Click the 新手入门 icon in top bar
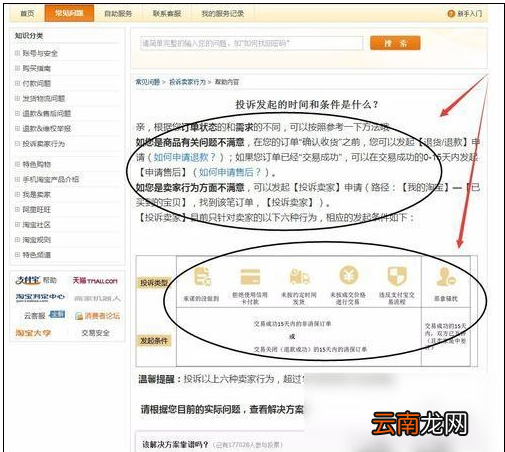The image size is (505, 452). (x=451, y=14)
